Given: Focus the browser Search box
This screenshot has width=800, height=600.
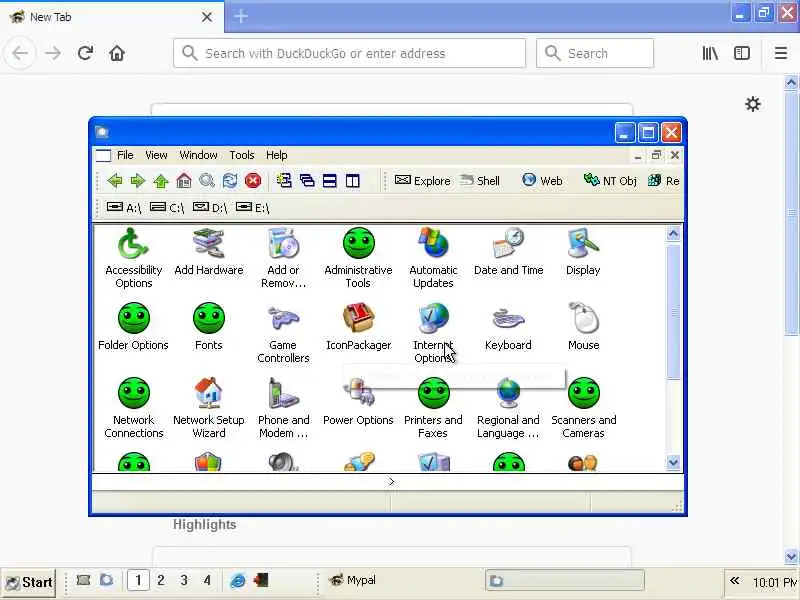Looking at the screenshot, I should (x=595, y=53).
